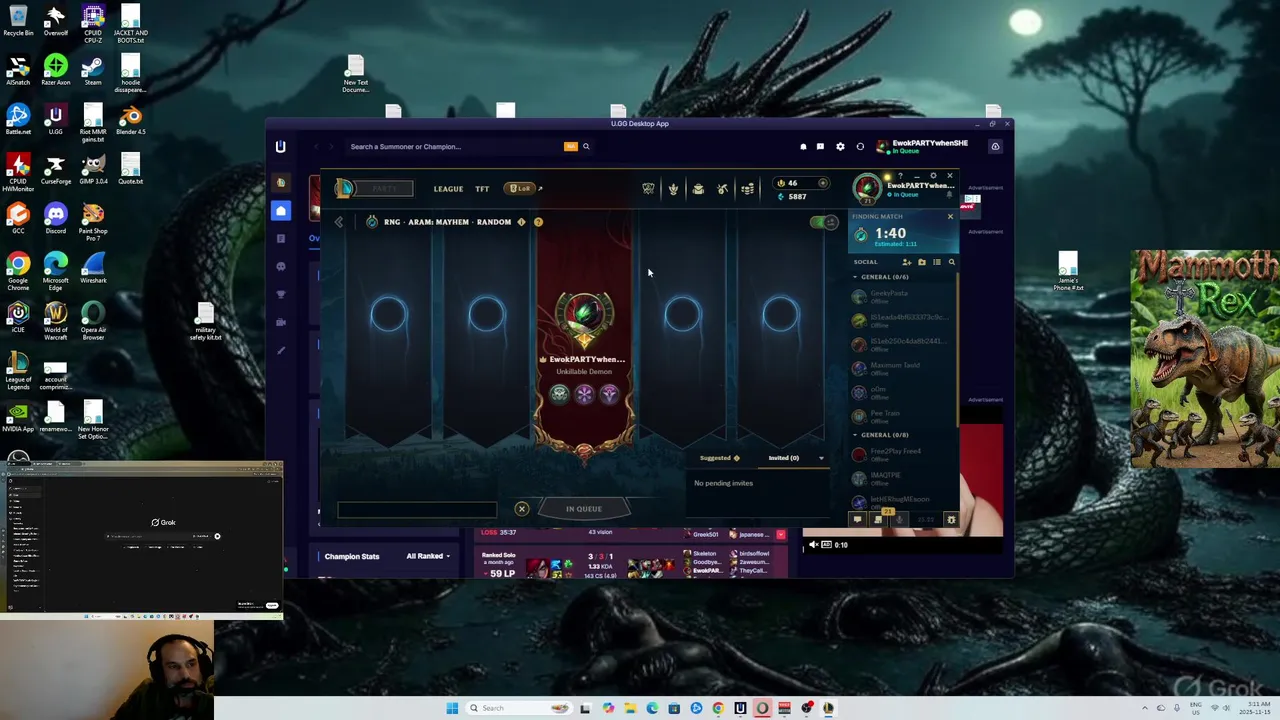This screenshot has height=720, width=1280.
Task: Open Blender 4.5 desktop shortcut
Action: tap(130, 120)
